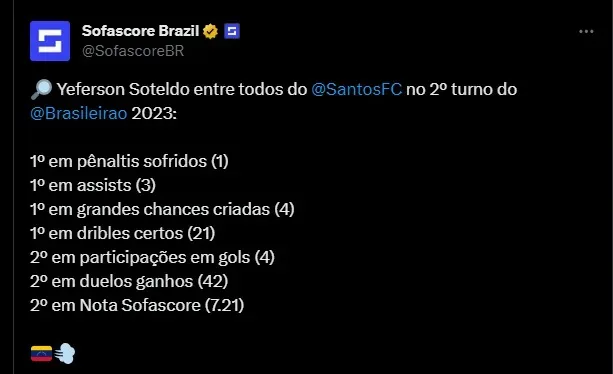
Task: Click the assists (3) line
Action: pos(93,186)
